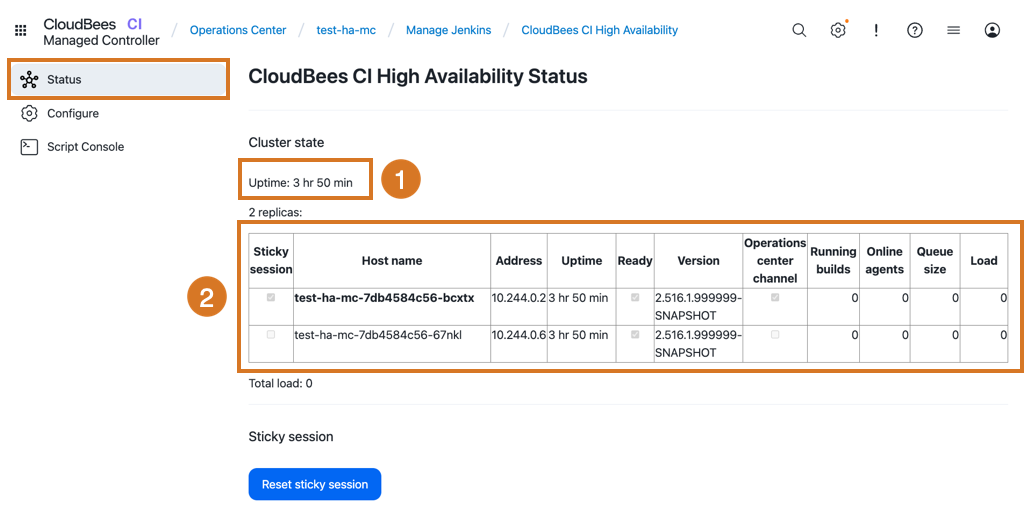
Task: Open CloudBees CI High Availability breadcrumb
Action: click(600, 30)
